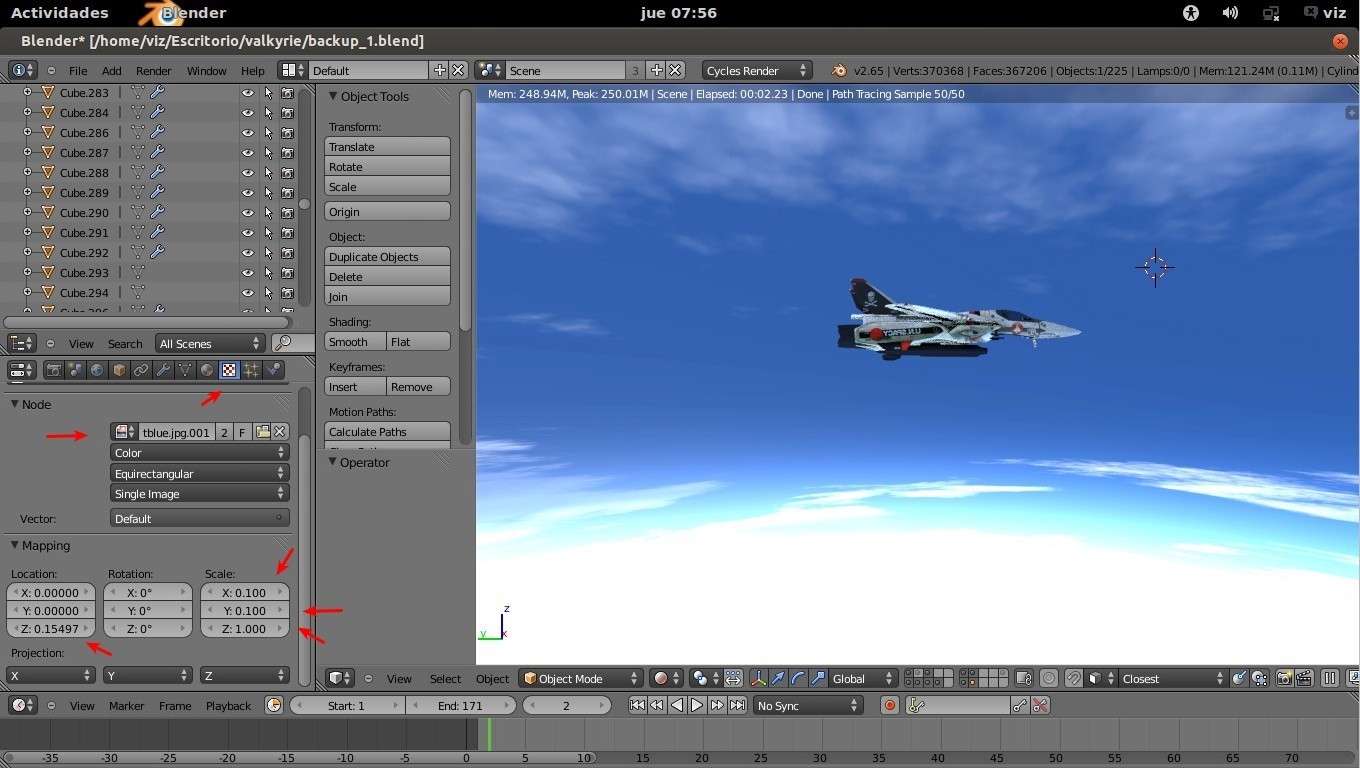
Task: Open the World properties tab (globe icon)
Action: 97,370
